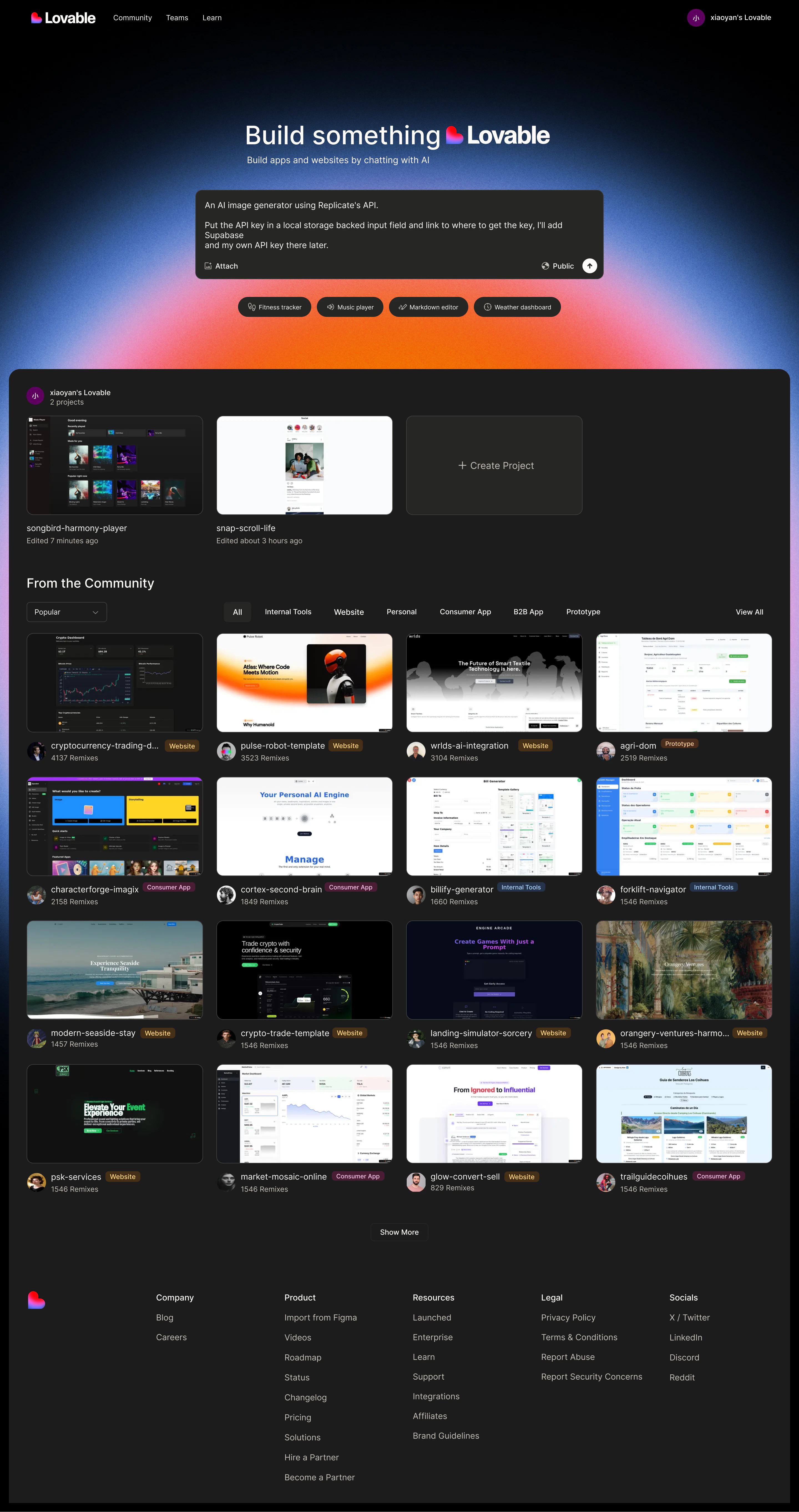799x1512 pixels.
Task: Click the psk-services author avatar
Action: pyautogui.click(x=36, y=1182)
